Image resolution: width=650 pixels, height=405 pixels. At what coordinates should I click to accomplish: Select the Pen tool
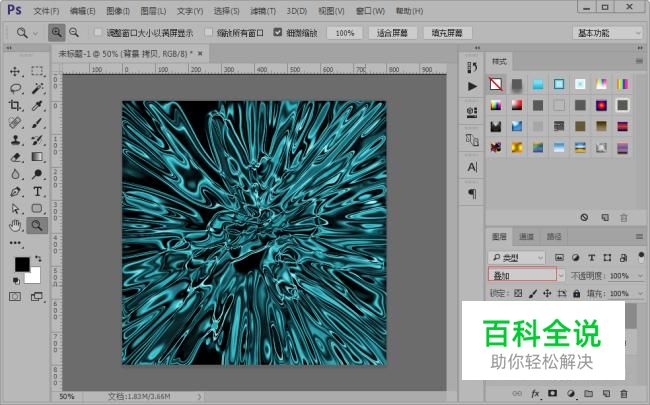15,192
